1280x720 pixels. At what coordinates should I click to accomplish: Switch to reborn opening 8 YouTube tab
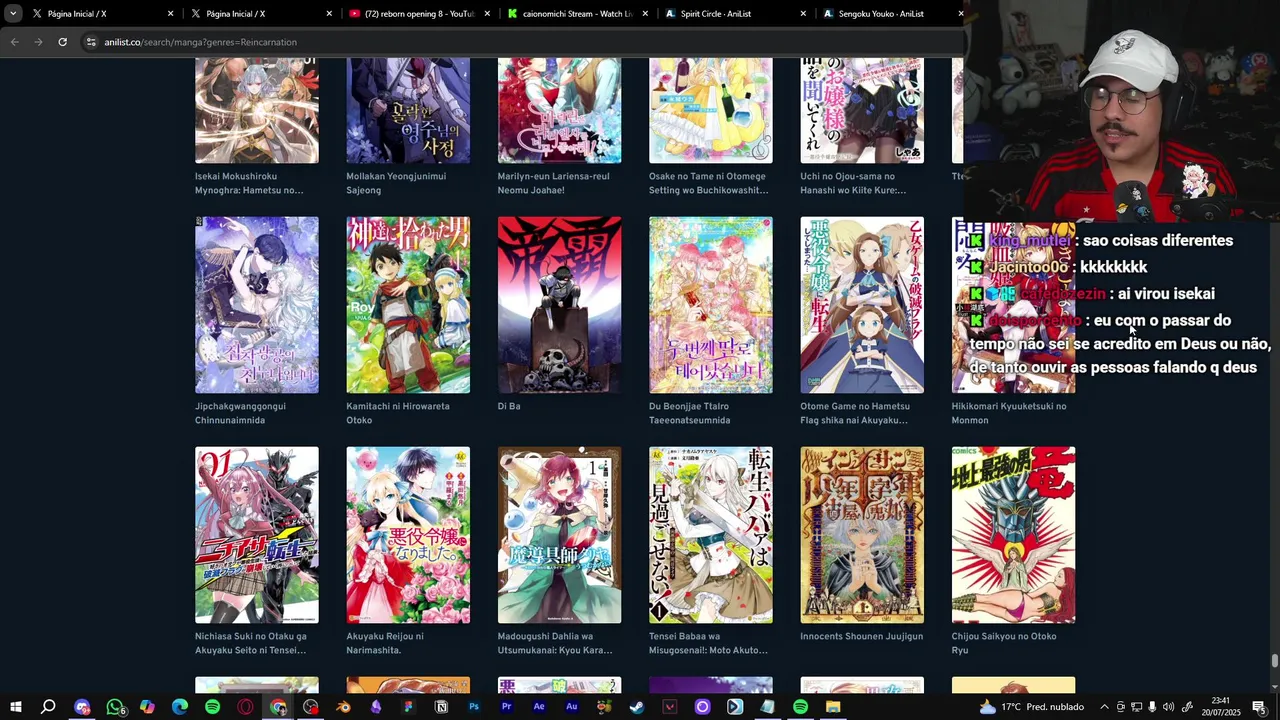pyautogui.click(x=420, y=14)
